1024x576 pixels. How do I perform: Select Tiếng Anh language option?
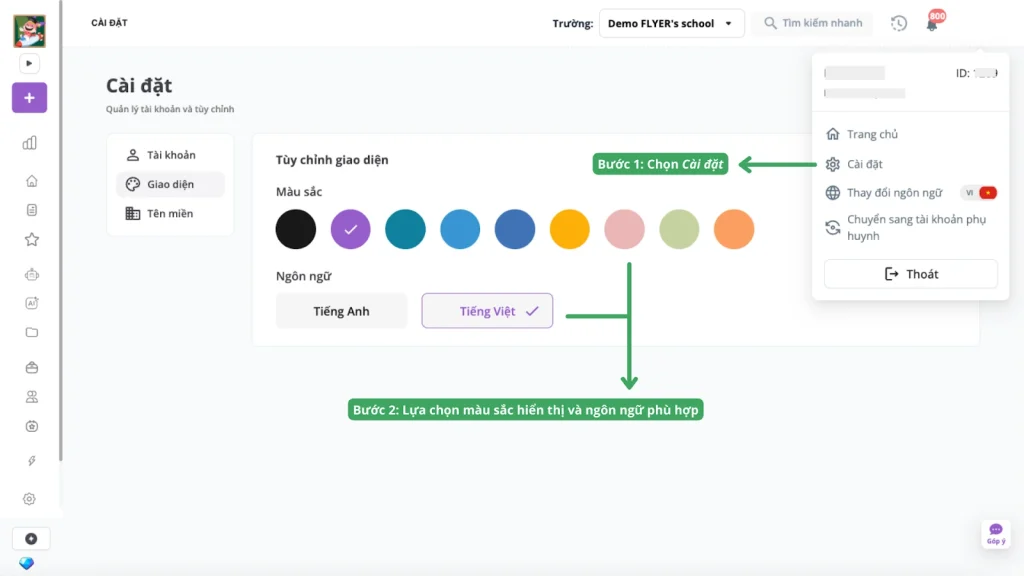pos(341,311)
